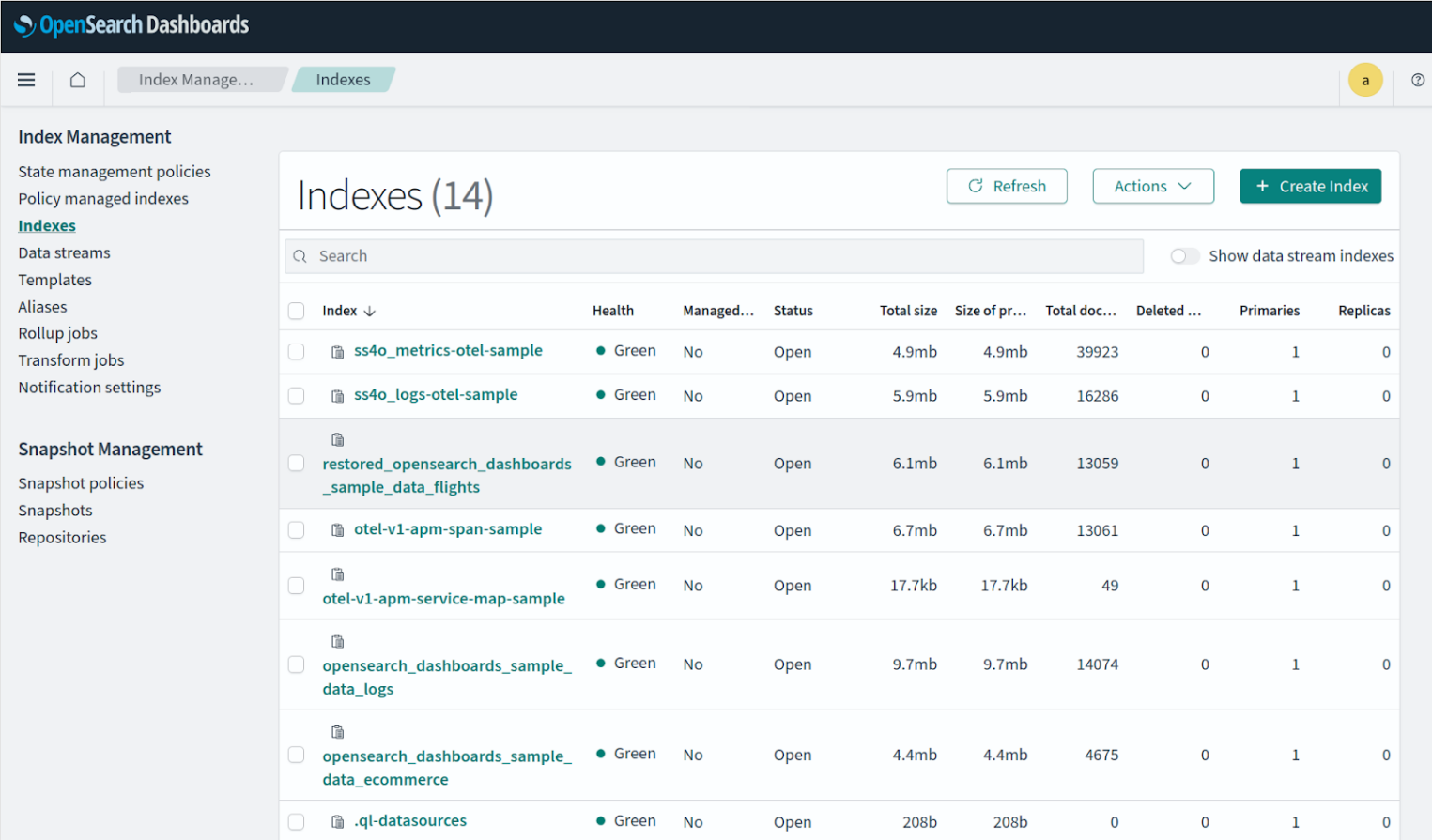Navigate to Snapshot policies
1432x840 pixels.
[81, 483]
